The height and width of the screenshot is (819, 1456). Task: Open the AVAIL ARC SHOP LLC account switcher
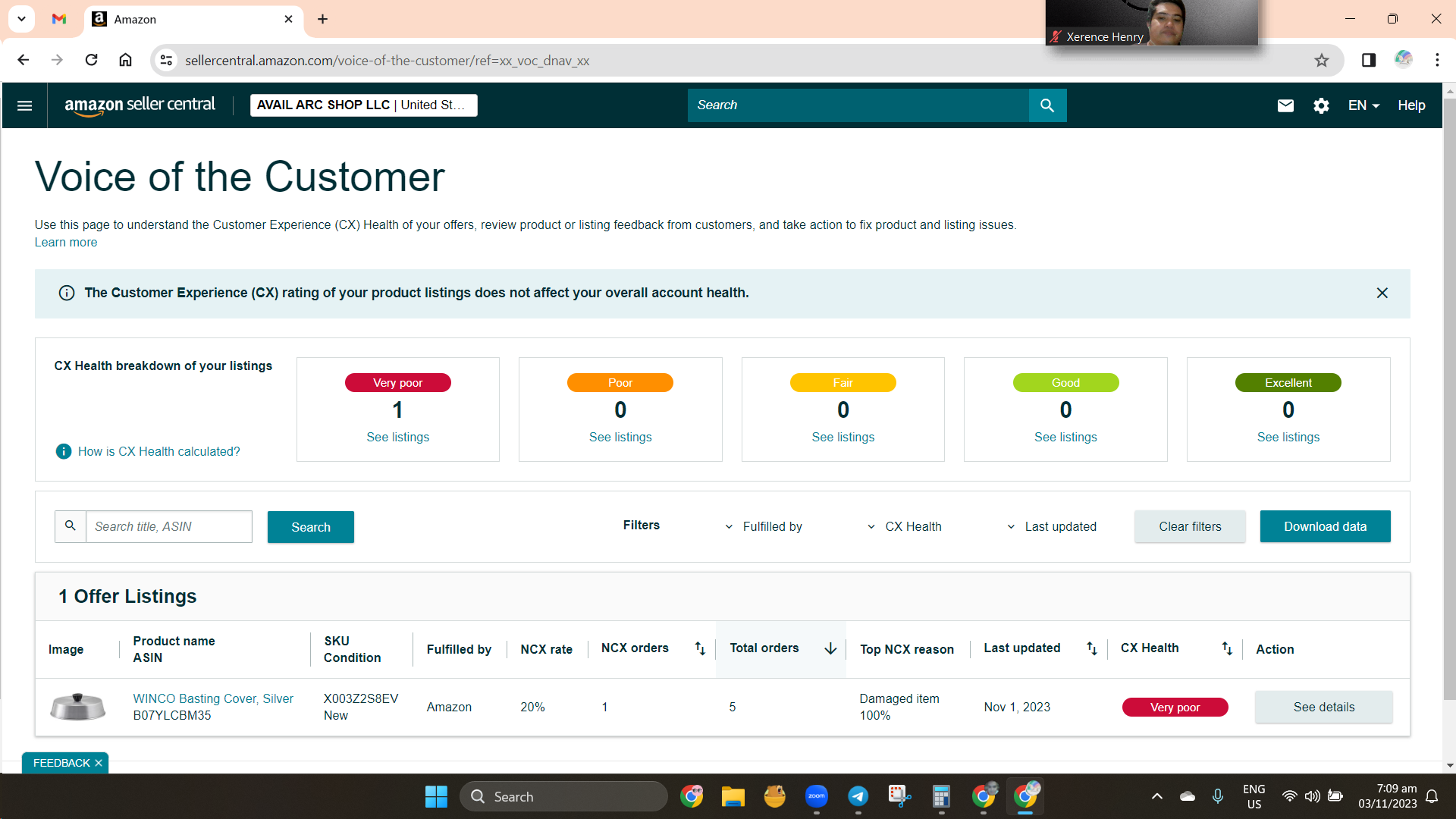(x=363, y=105)
